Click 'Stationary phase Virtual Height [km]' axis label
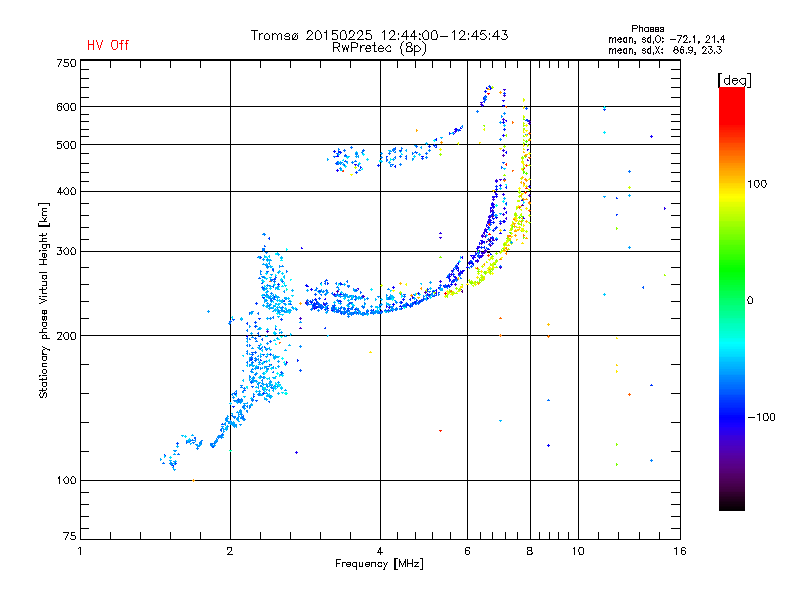This screenshot has width=800, height=600. coord(44,300)
